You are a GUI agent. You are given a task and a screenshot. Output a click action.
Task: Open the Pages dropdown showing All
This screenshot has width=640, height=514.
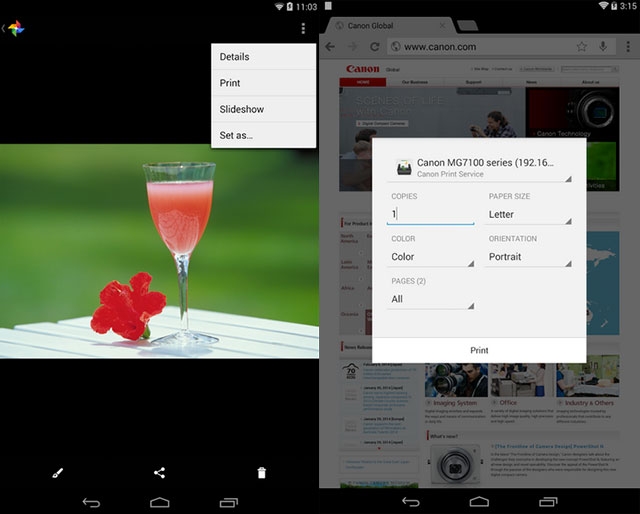tap(430, 299)
